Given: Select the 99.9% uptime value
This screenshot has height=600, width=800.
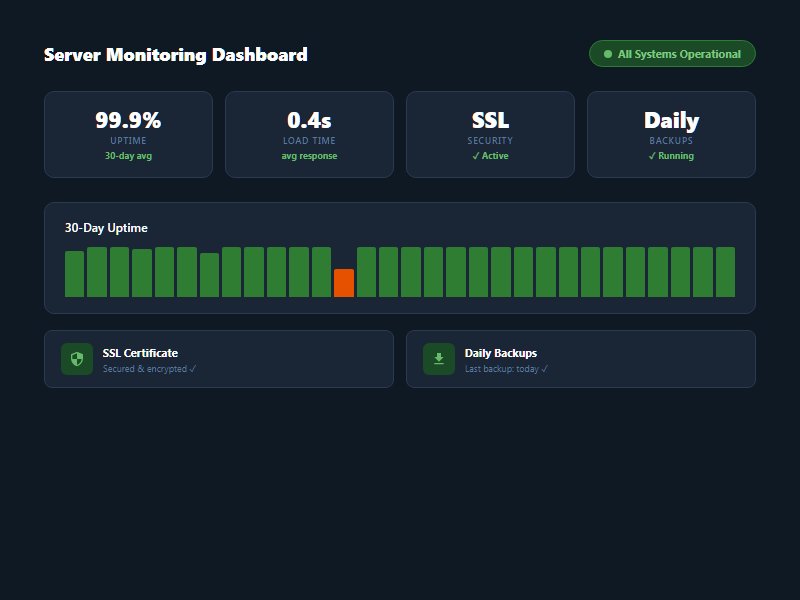Looking at the screenshot, I should pos(128,120).
